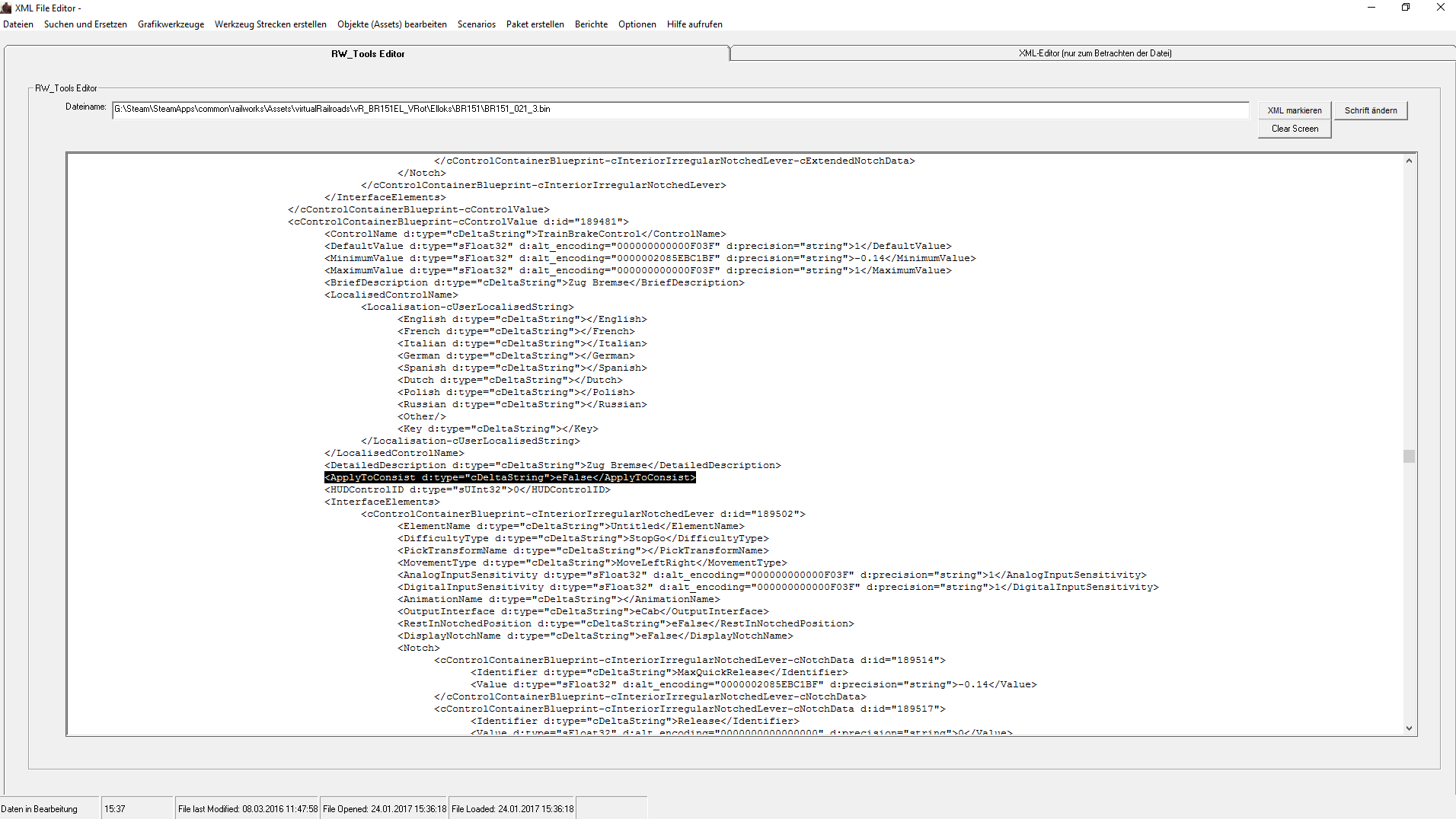Image resolution: width=1456 pixels, height=819 pixels.
Task: Click the PickTransformName line
Action: point(583,550)
